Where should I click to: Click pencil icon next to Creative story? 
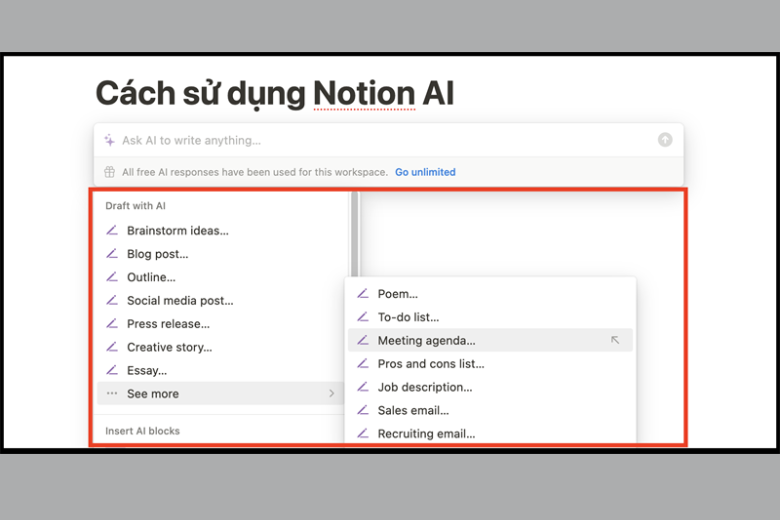coord(112,347)
